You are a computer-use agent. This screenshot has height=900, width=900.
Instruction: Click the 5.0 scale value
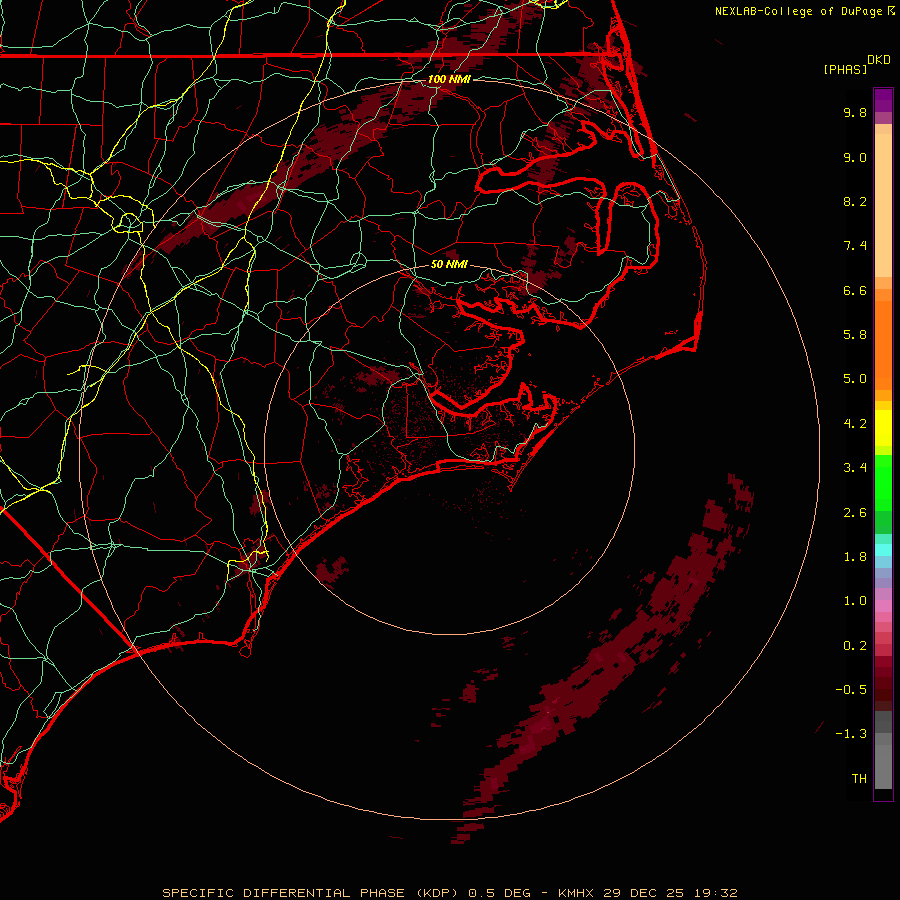click(855, 379)
